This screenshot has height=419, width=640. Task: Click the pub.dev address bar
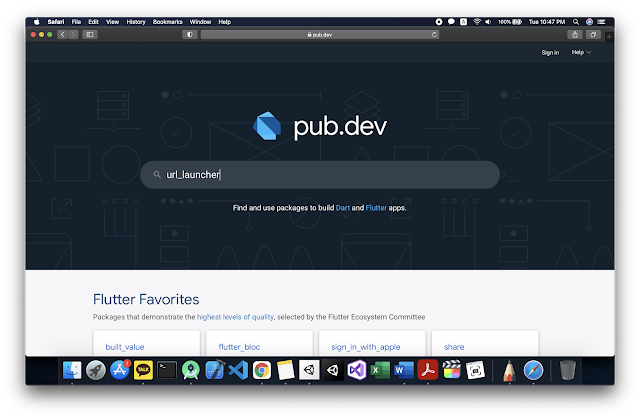(320, 35)
